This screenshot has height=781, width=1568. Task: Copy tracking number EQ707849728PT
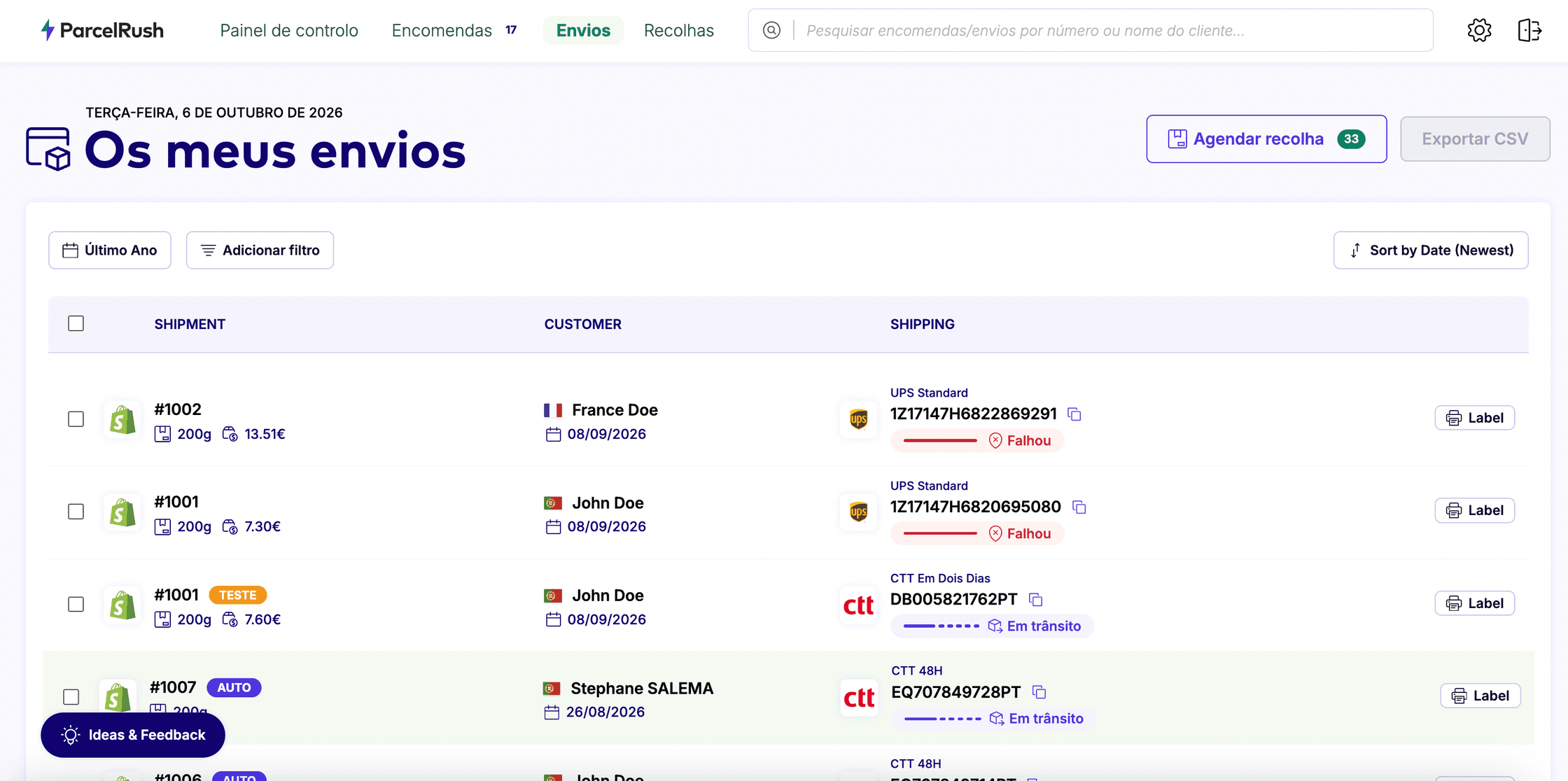pyautogui.click(x=1039, y=692)
